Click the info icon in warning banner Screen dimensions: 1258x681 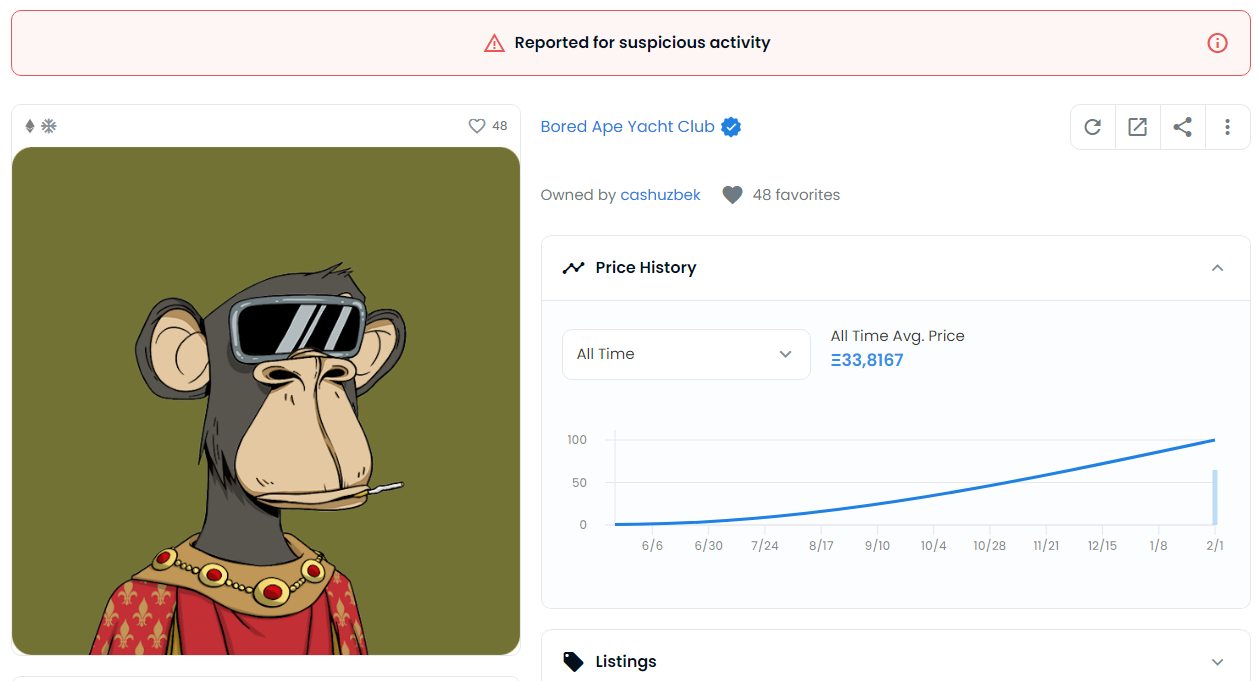(x=1217, y=43)
